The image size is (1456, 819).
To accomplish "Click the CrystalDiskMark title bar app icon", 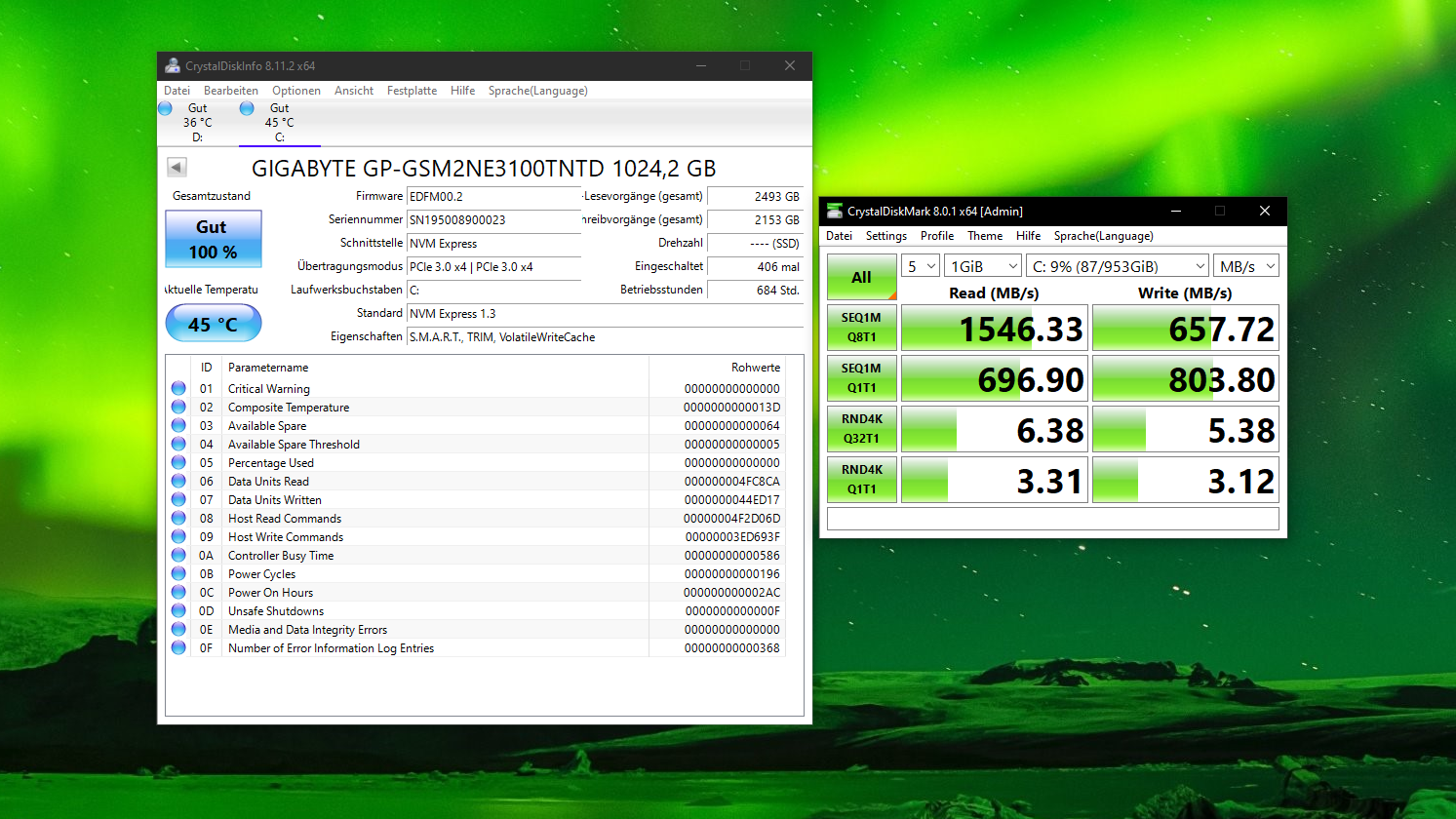I will [834, 211].
